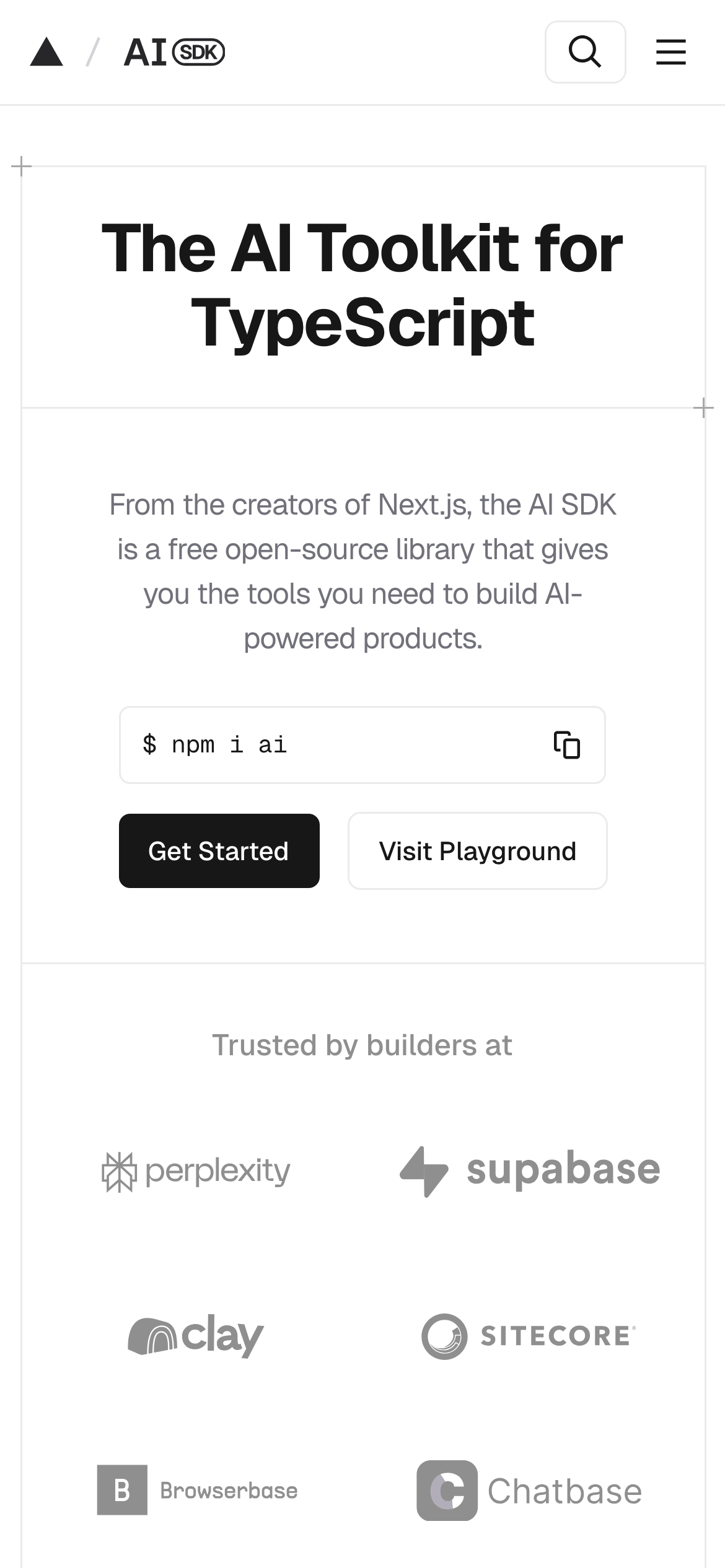Click the Perplexity logo

[x=196, y=1171]
